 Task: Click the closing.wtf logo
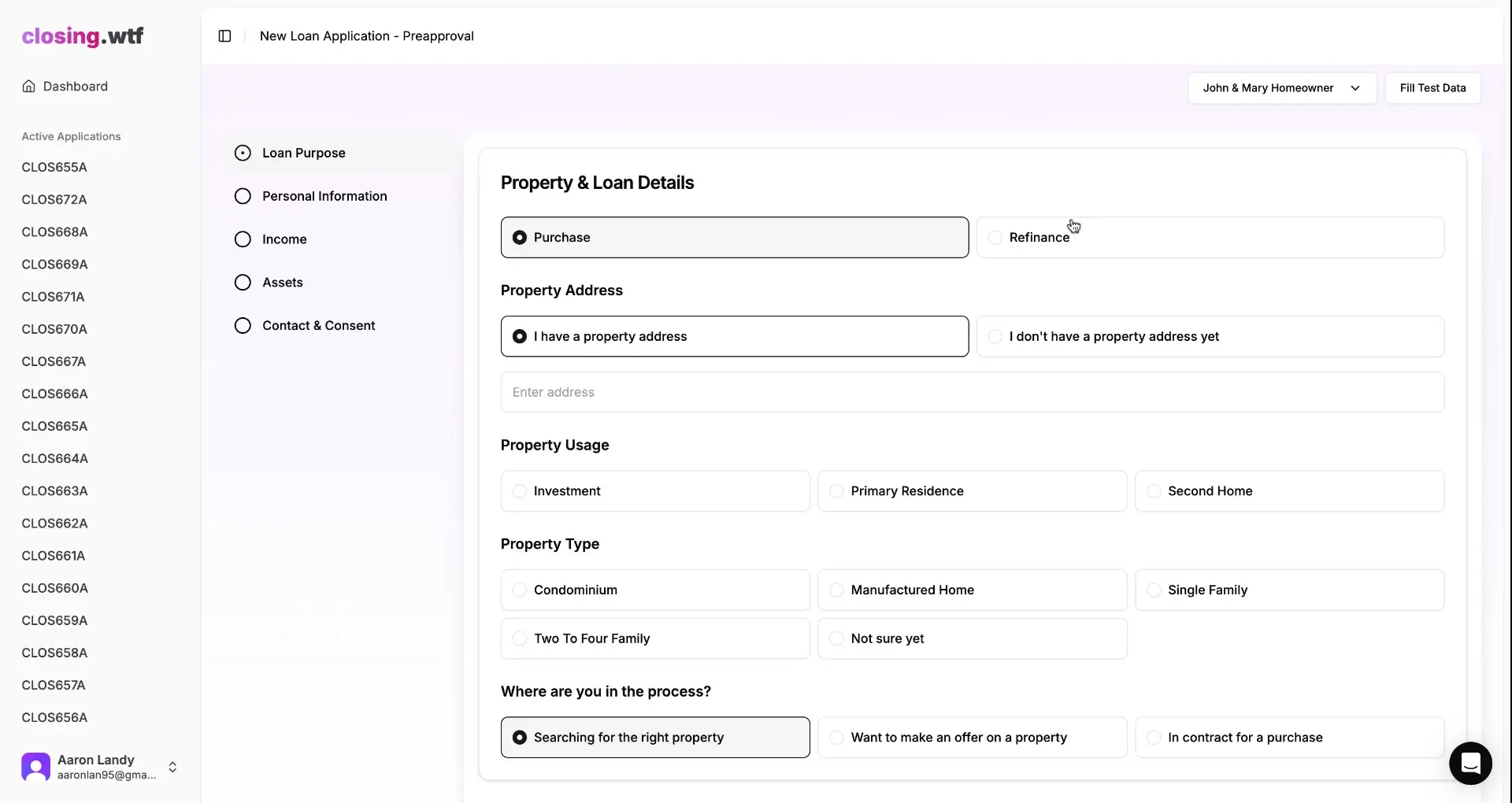point(82,35)
